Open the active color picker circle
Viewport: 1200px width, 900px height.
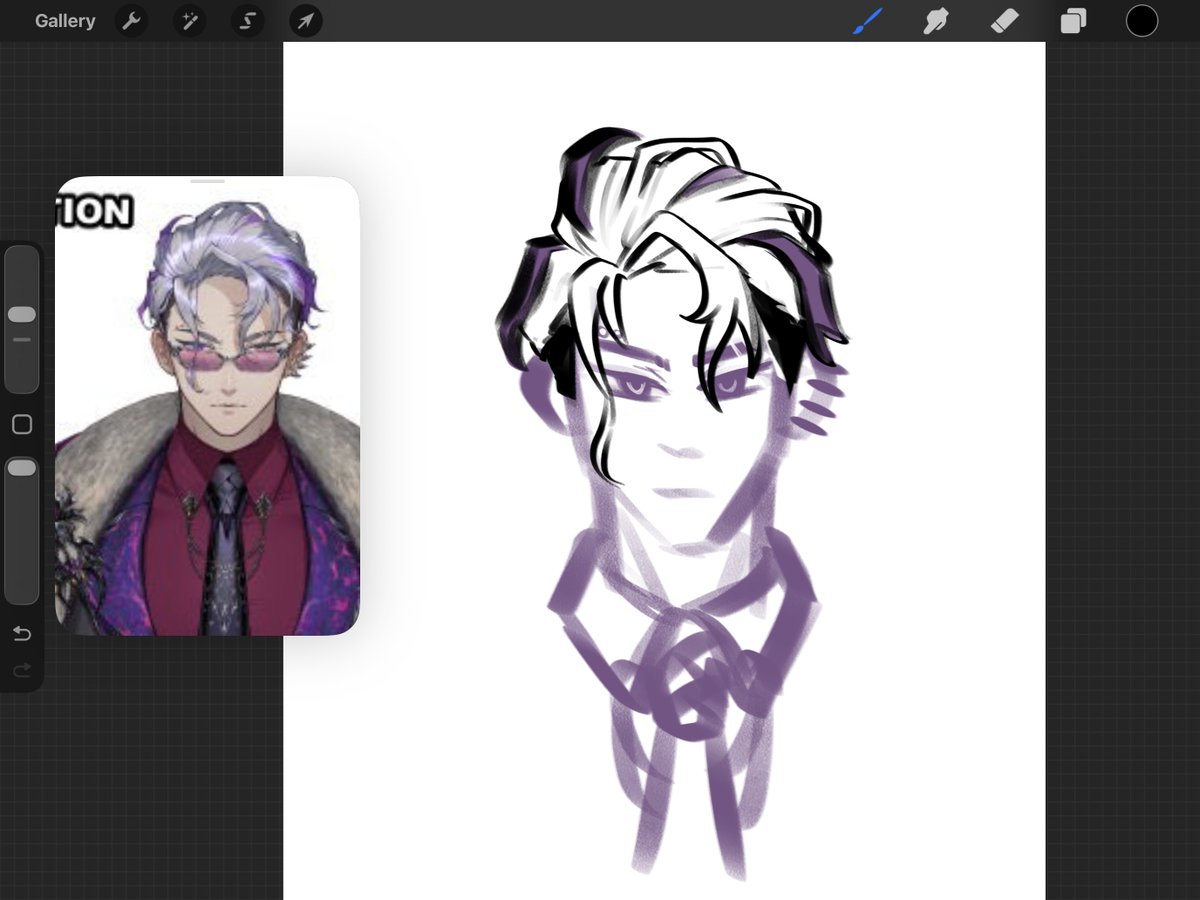point(1142,21)
